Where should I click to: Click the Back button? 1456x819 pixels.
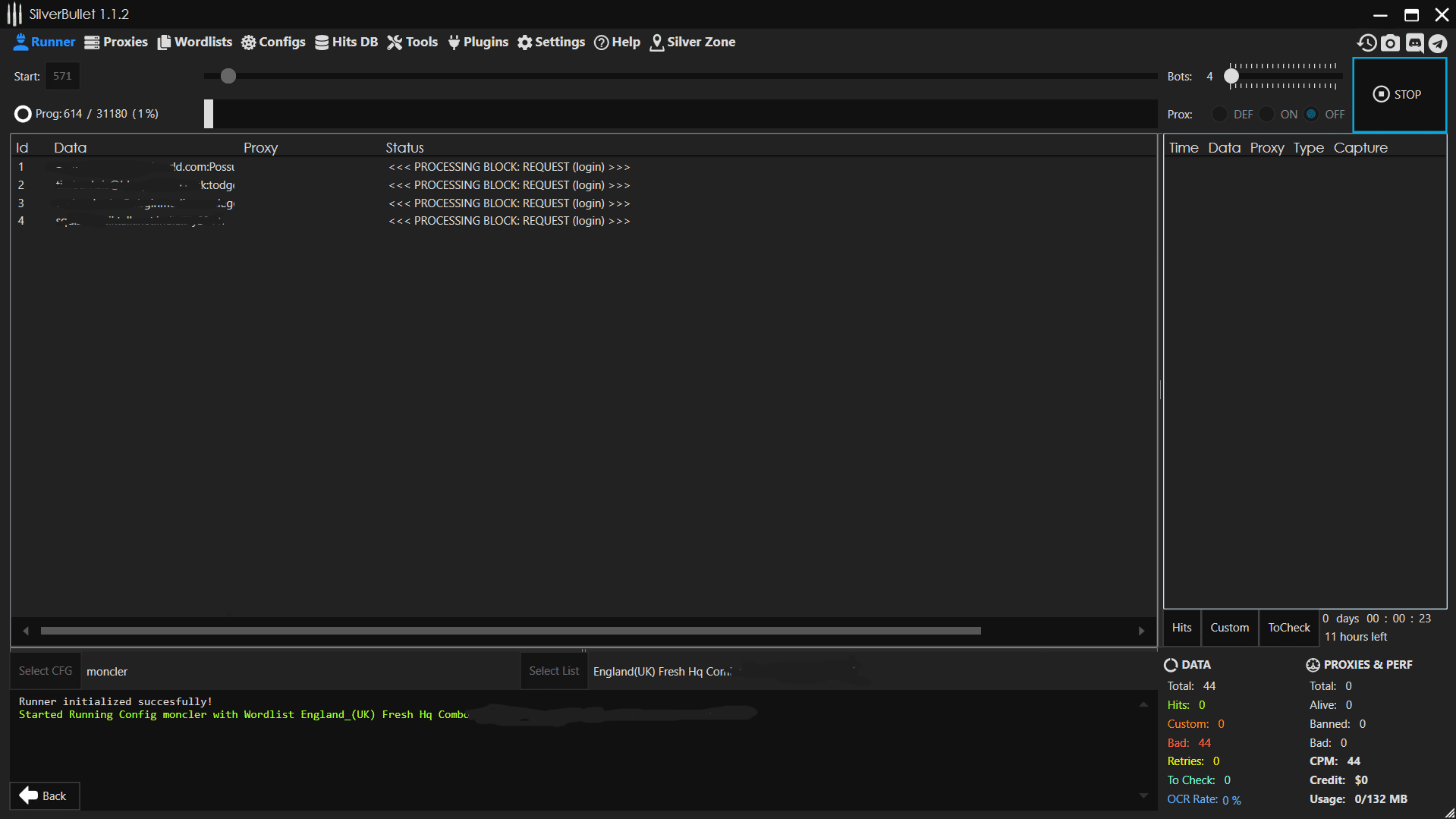click(44, 795)
